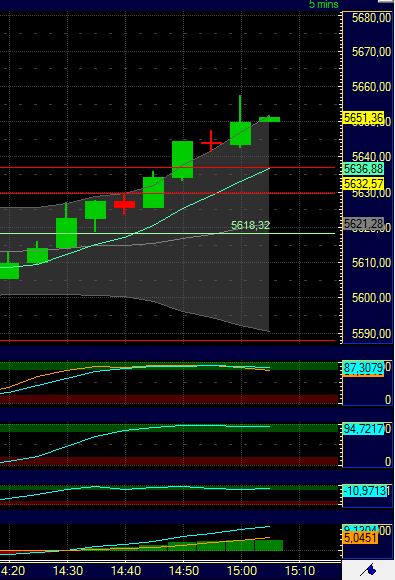Click the 14:30 time axis label
Image resolution: width=395 pixels, height=580 pixels.
[x=68, y=571]
